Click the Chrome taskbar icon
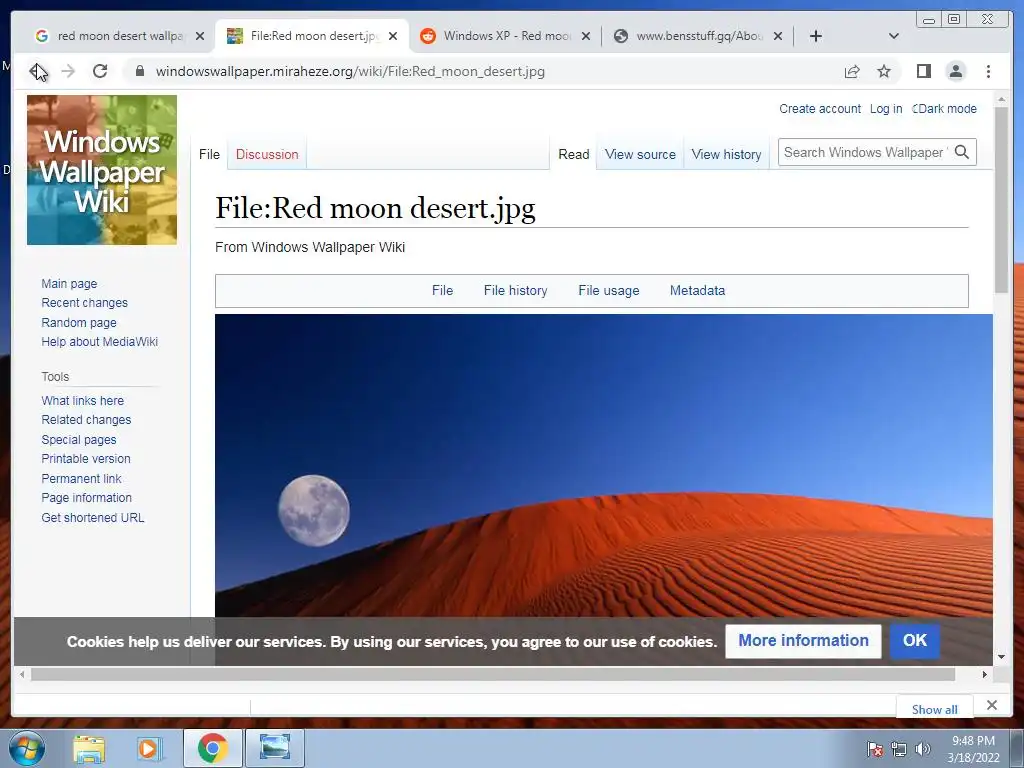This screenshot has width=1024, height=768. 212,748
